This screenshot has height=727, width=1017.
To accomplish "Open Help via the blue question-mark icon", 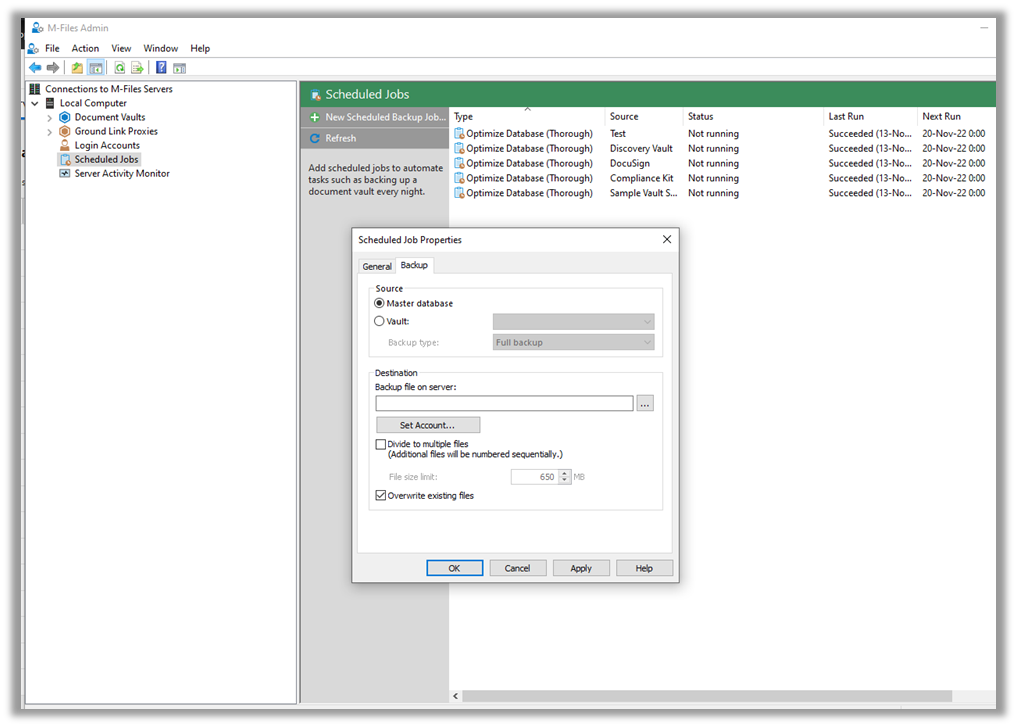I will tap(161, 67).
